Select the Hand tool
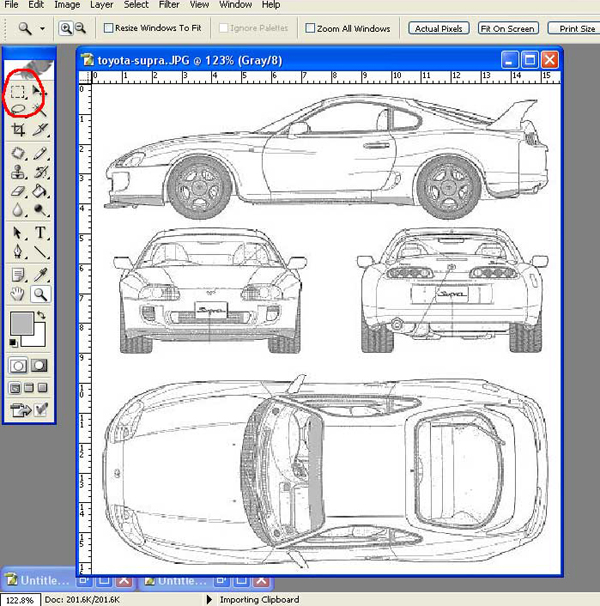 pos(18,294)
